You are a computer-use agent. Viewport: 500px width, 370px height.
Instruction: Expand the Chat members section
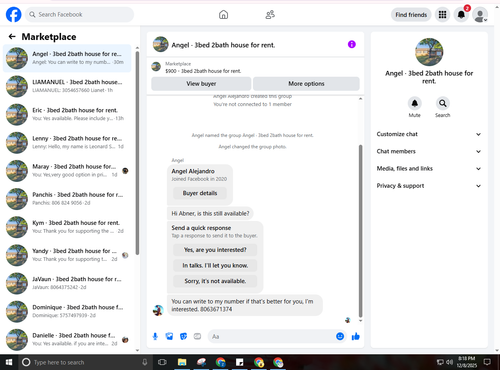tap(429, 152)
